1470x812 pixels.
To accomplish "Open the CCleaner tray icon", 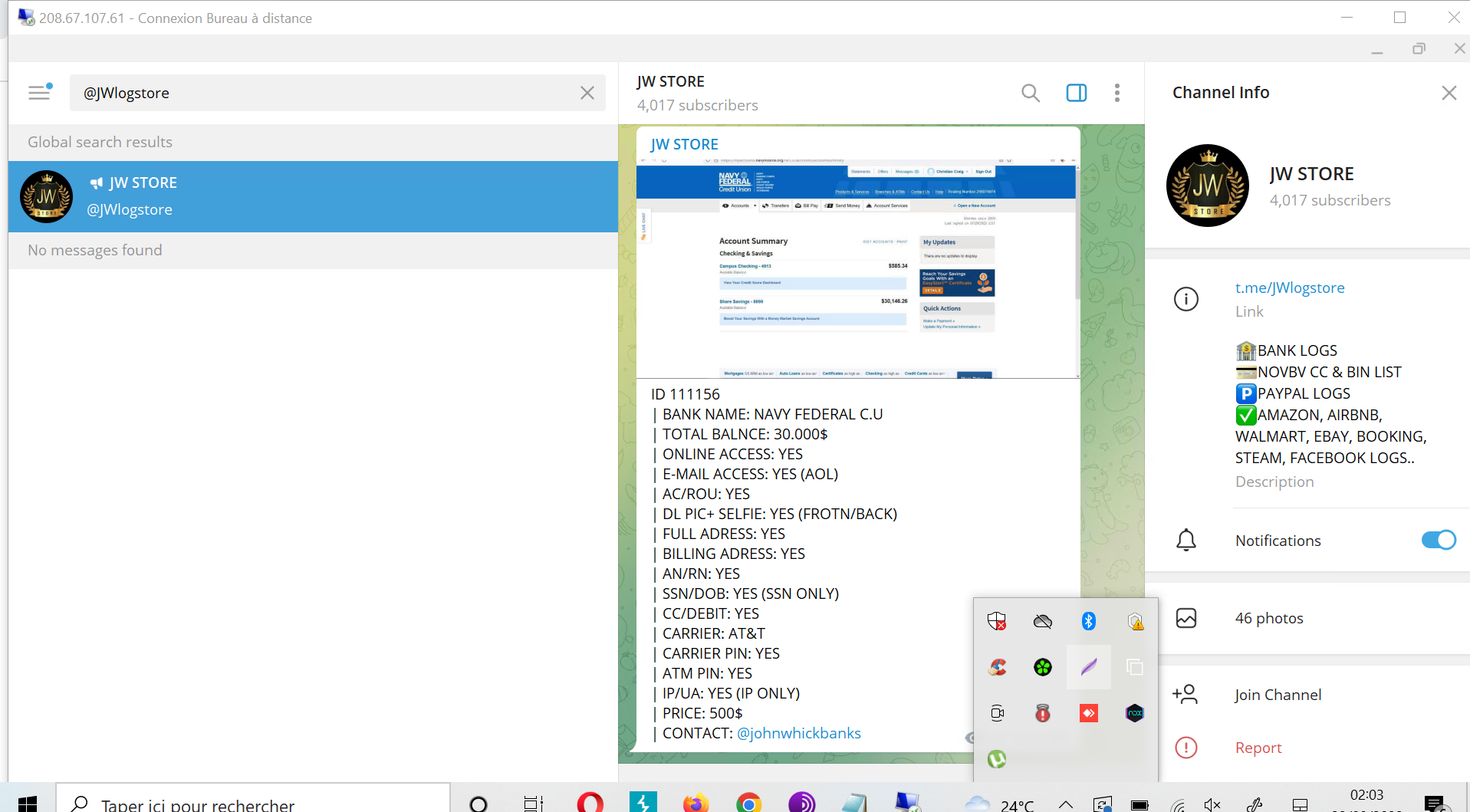I will coord(997,667).
